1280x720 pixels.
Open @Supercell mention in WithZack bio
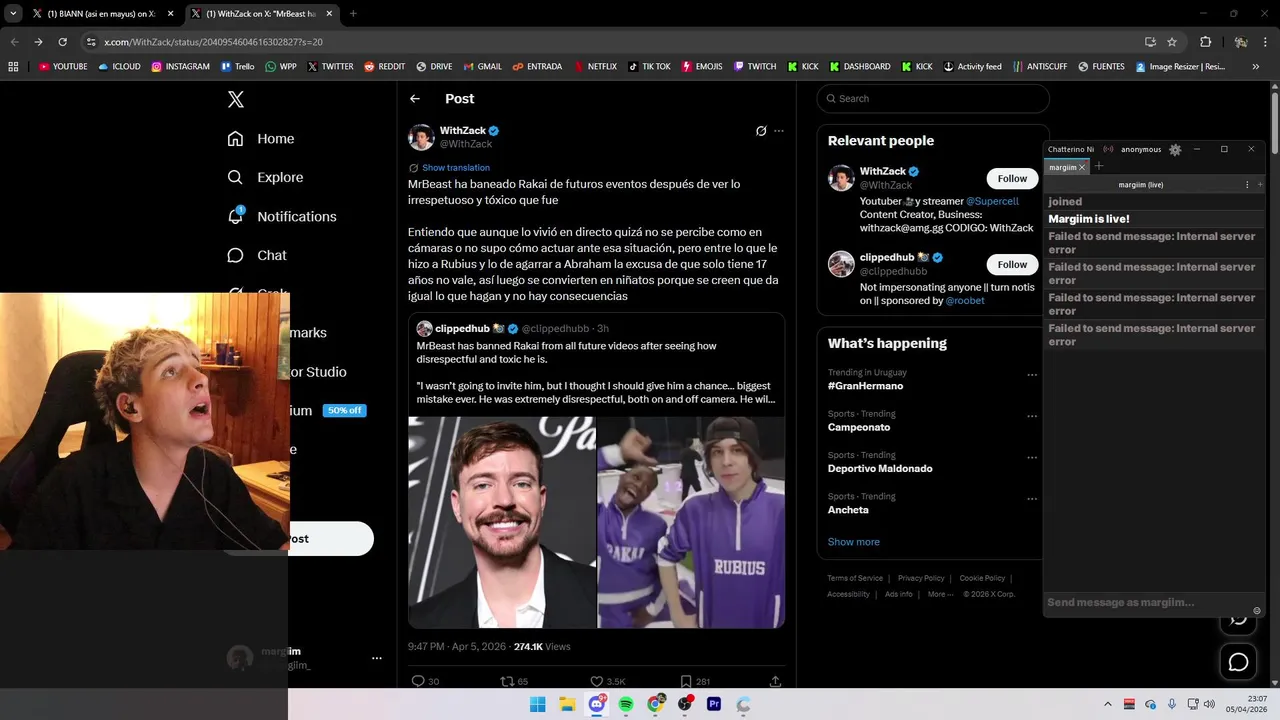click(992, 201)
